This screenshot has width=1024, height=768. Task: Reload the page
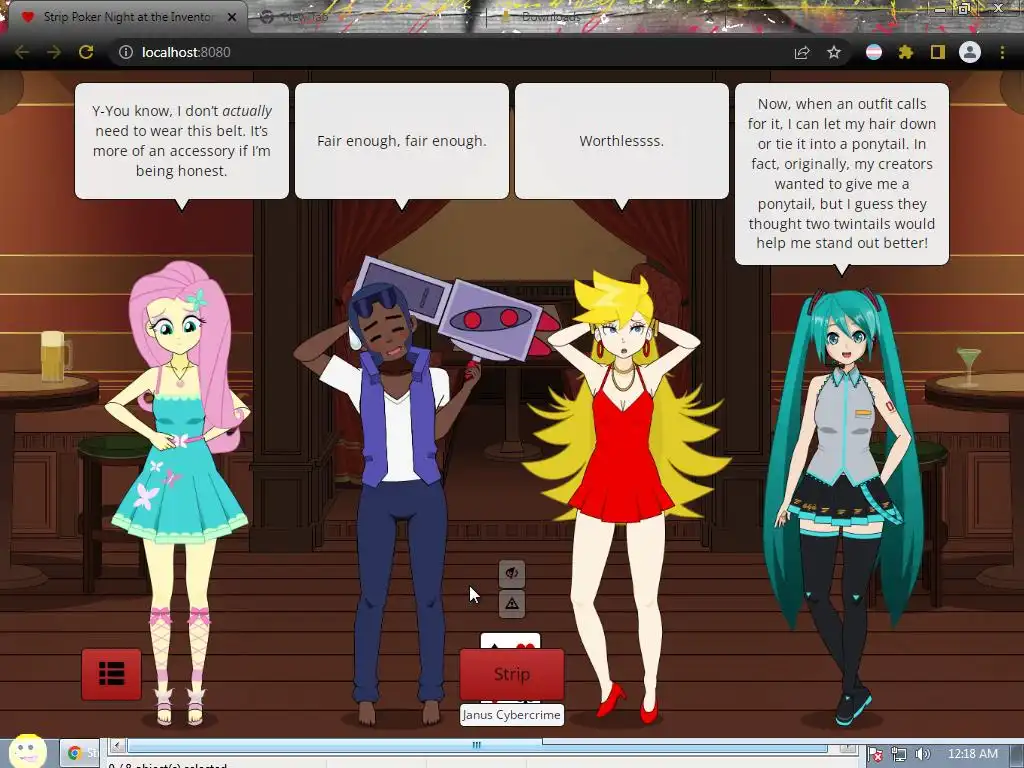pos(86,52)
